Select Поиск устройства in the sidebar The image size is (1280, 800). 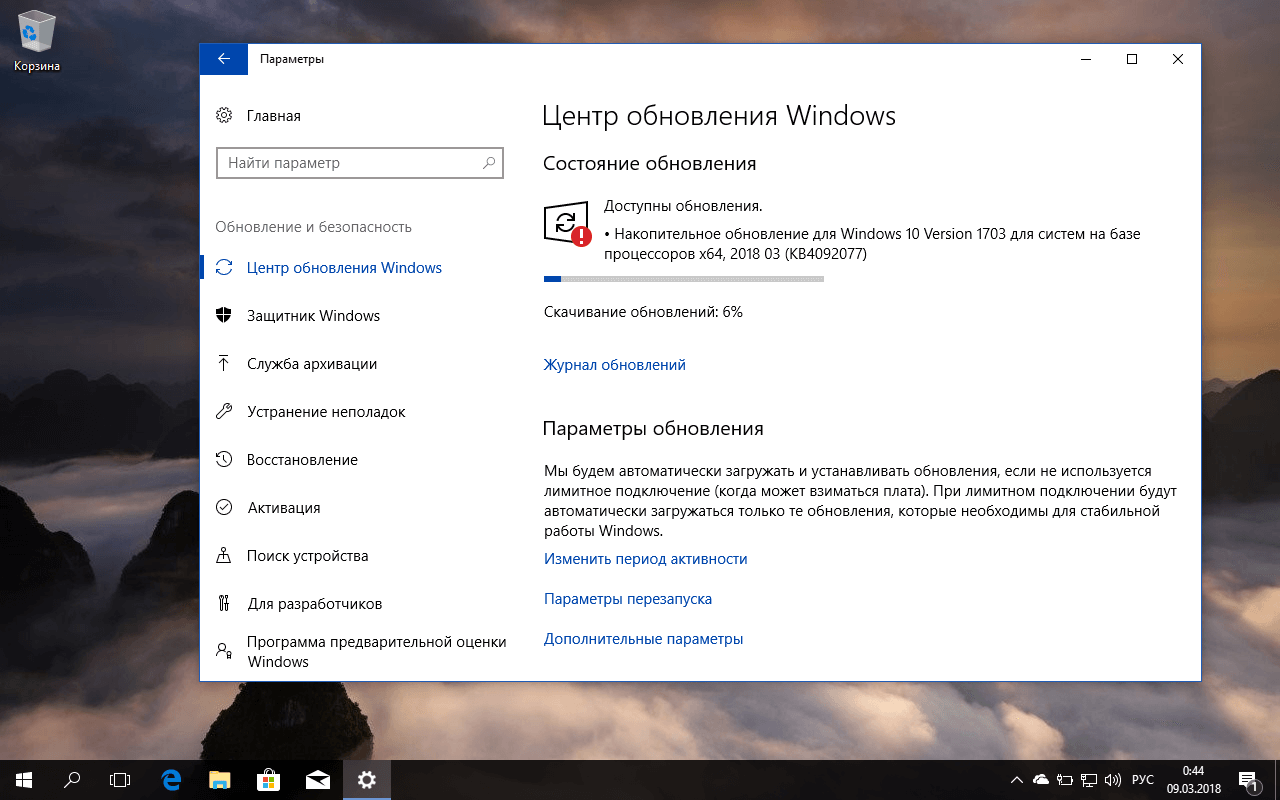click(308, 555)
